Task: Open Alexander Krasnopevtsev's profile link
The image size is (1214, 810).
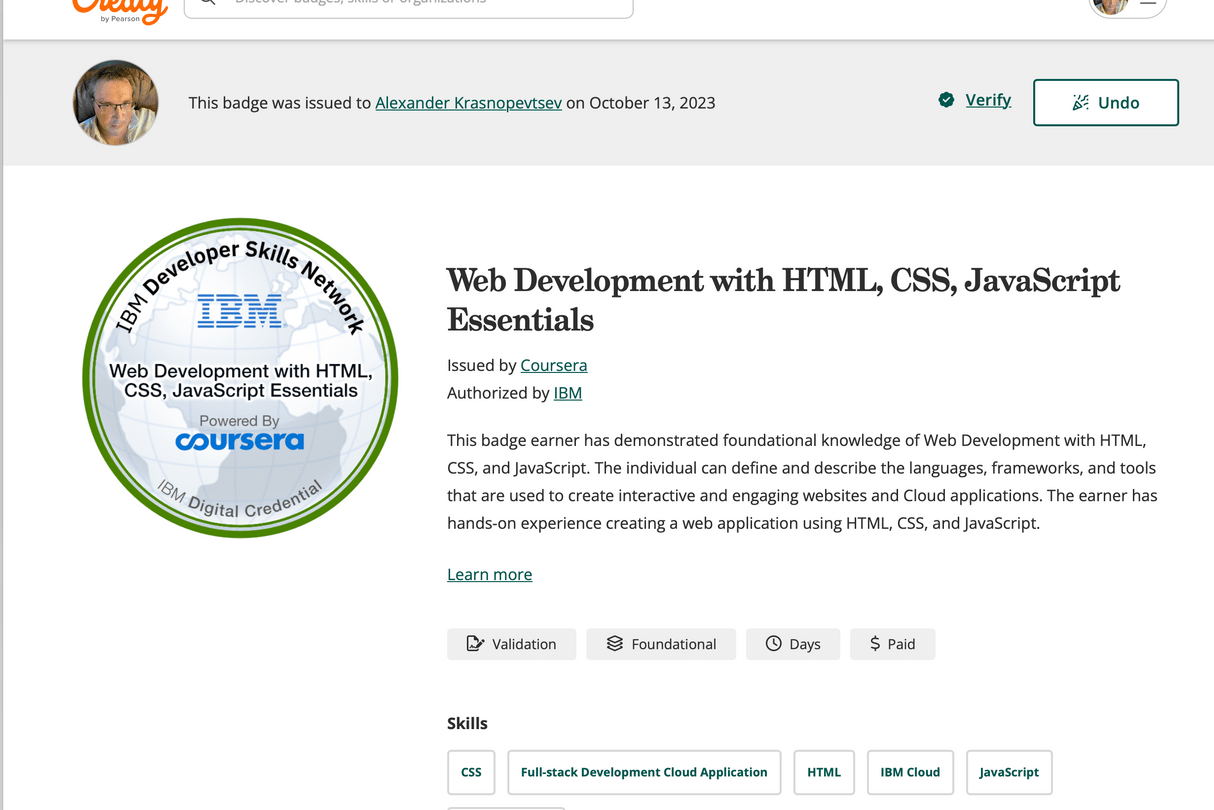Action: [468, 103]
